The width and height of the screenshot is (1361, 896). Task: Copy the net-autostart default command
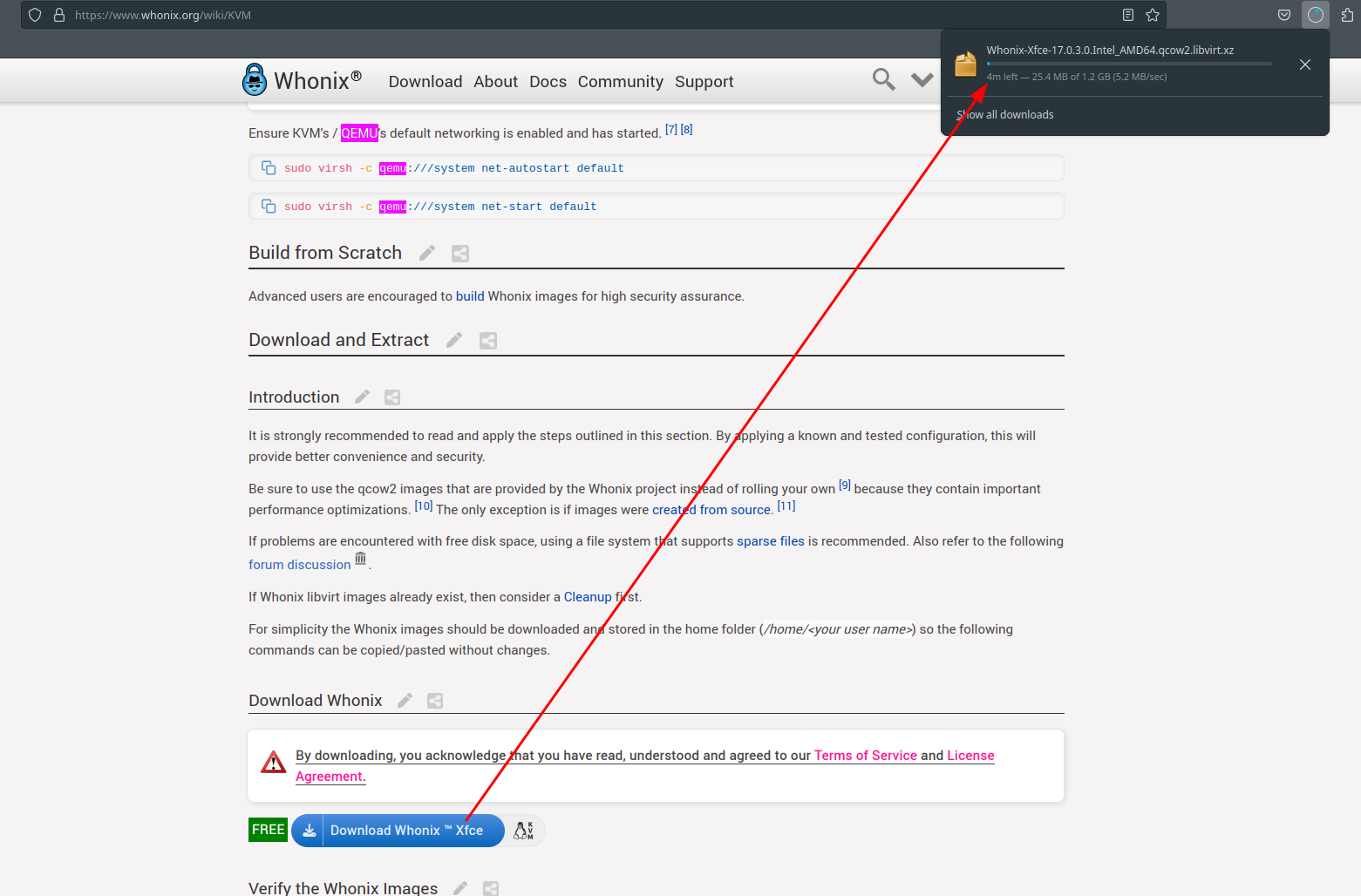(269, 167)
